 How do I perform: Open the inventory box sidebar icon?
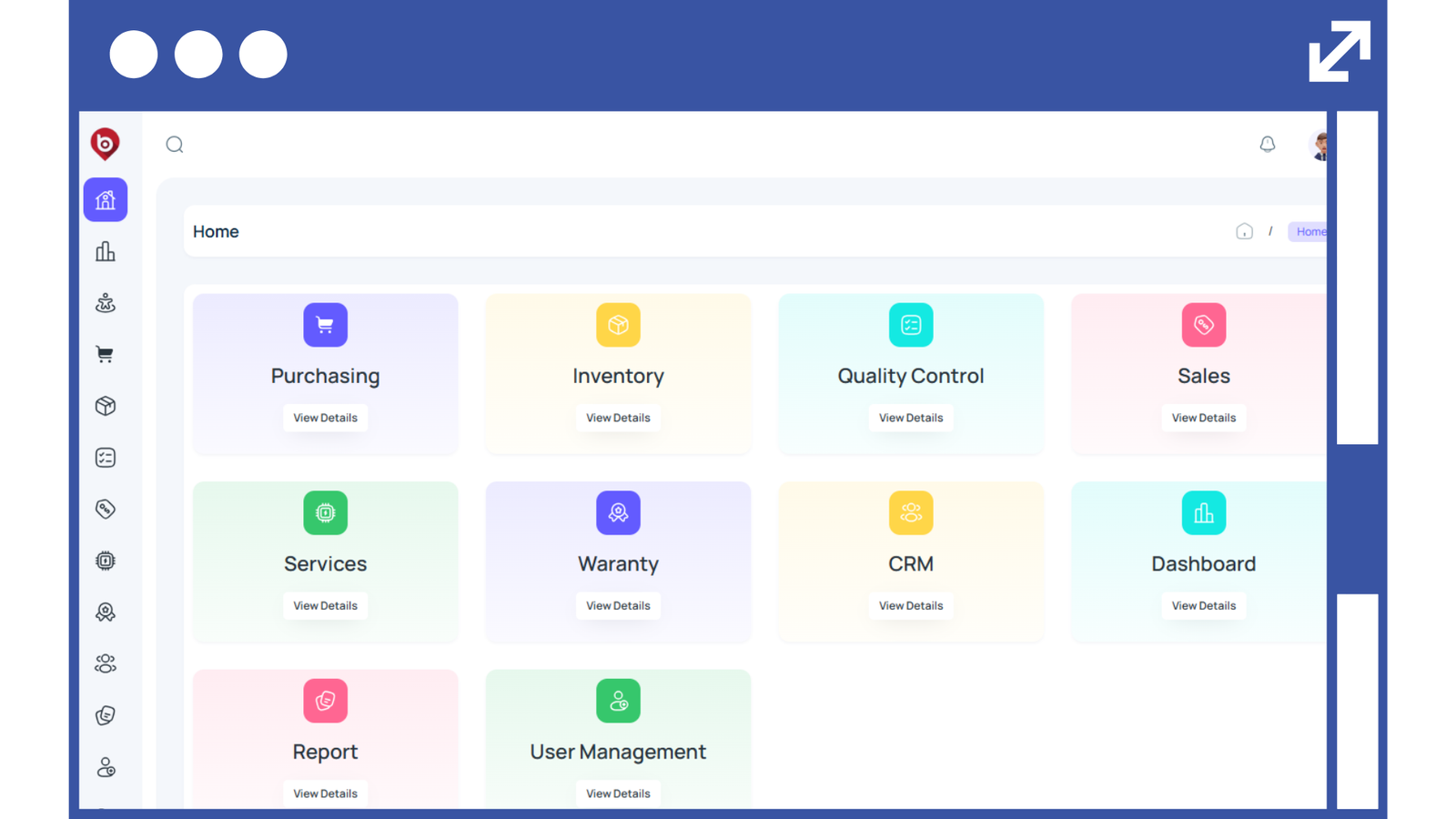tap(106, 406)
